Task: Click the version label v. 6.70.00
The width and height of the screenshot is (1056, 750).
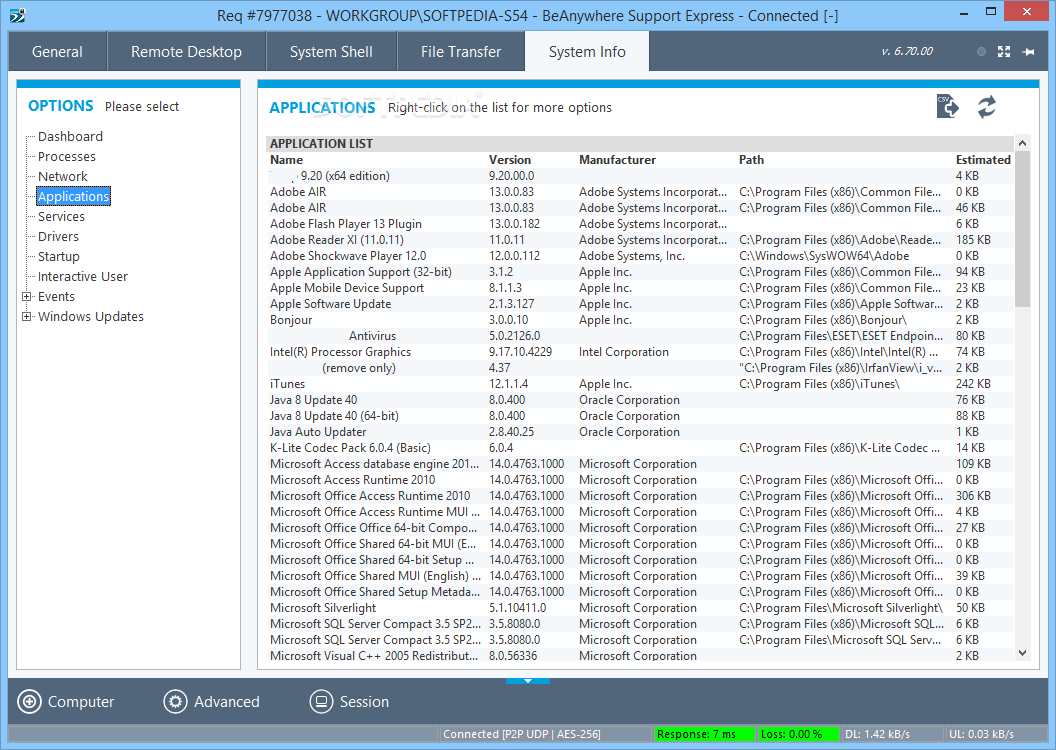Action: [x=907, y=51]
